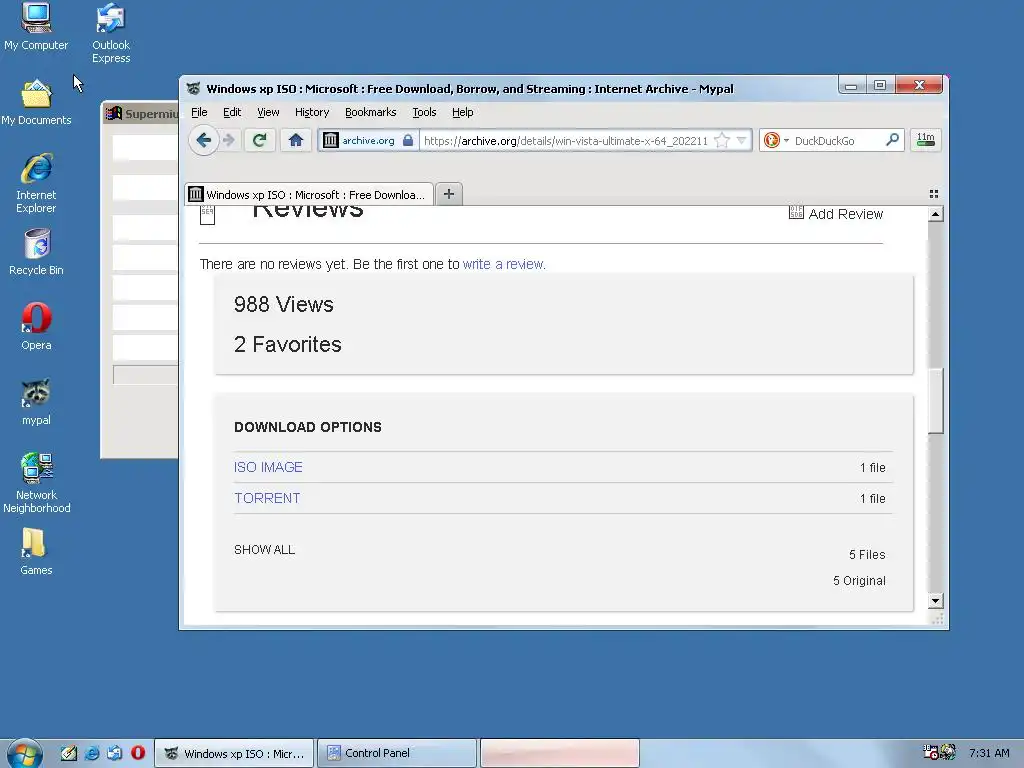Click the Forward arrow in Mypal toolbar
The image size is (1024, 768).
pos(229,140)
